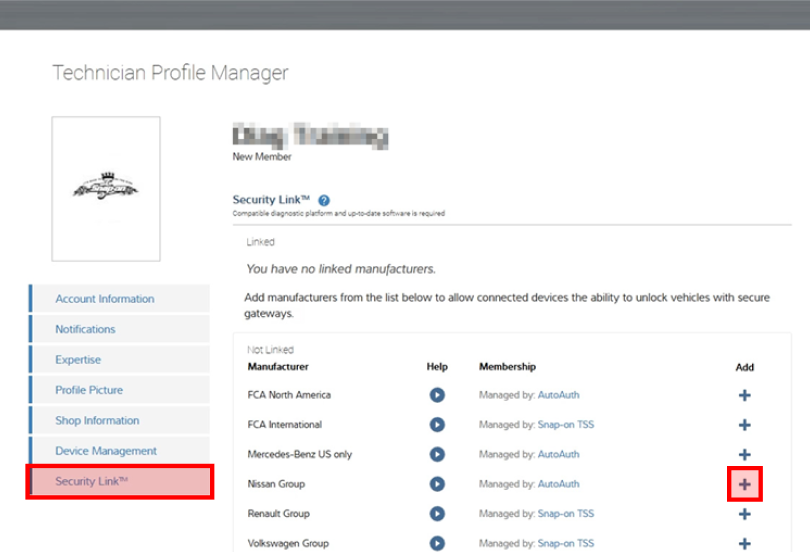Viewport: 810px width, 552px height.
Task: Click the Security Link help question mark icon
Action: pyautogui.click(x=324, y=200)
